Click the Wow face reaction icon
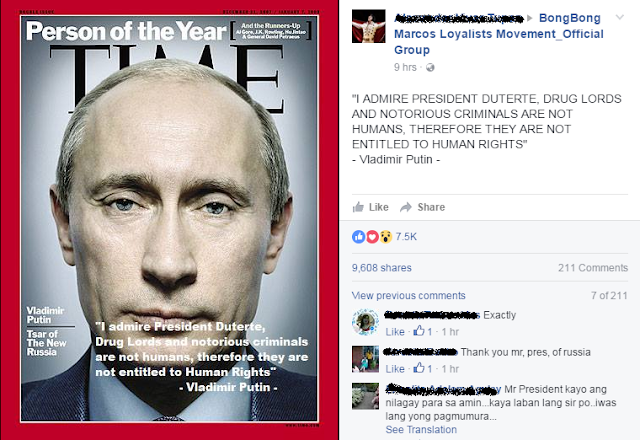The image size is (640, 440). pos(385,237)
